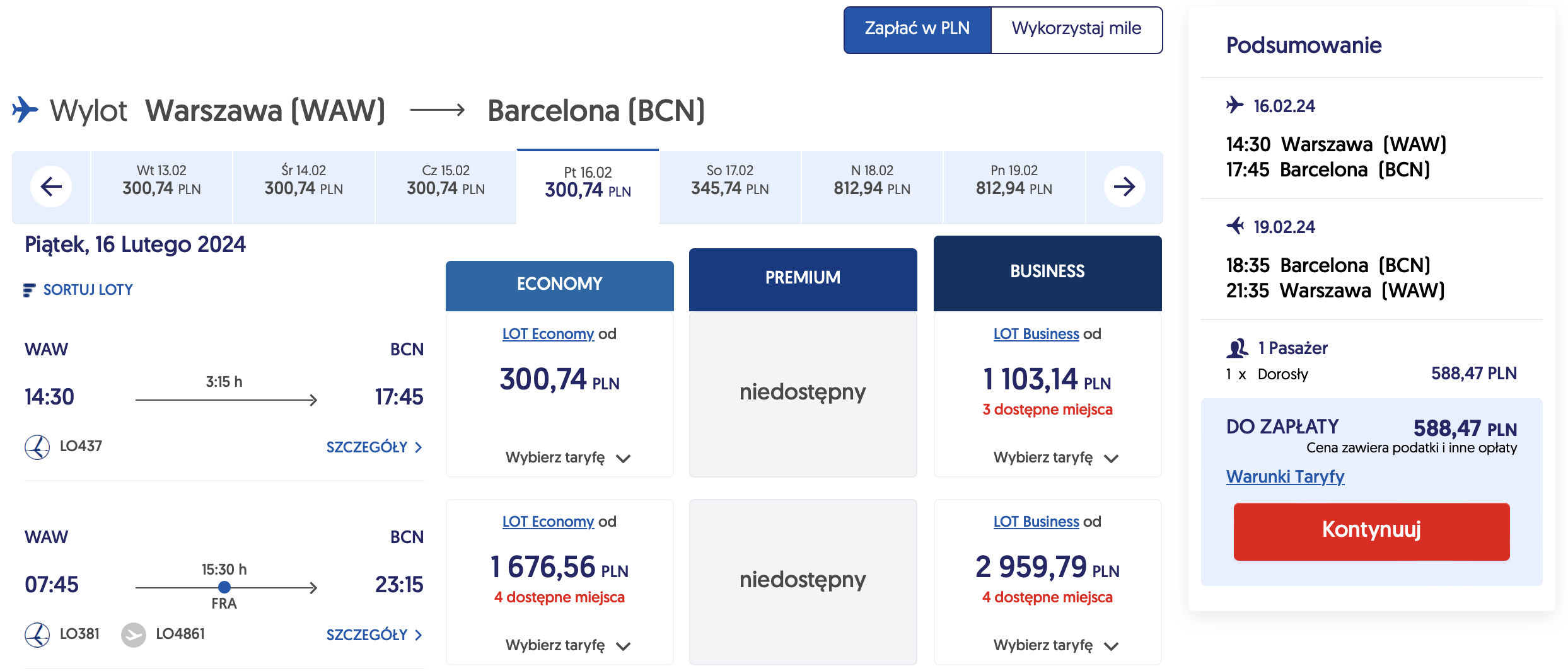
Task: Switch payment to Wykorzystaj mile
Action: tap(1076, 29)
